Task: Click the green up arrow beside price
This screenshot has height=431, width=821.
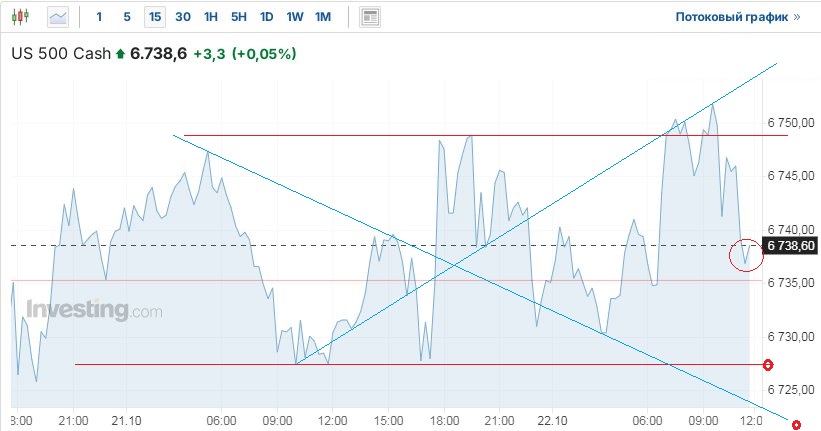Action: pos(121,54)
